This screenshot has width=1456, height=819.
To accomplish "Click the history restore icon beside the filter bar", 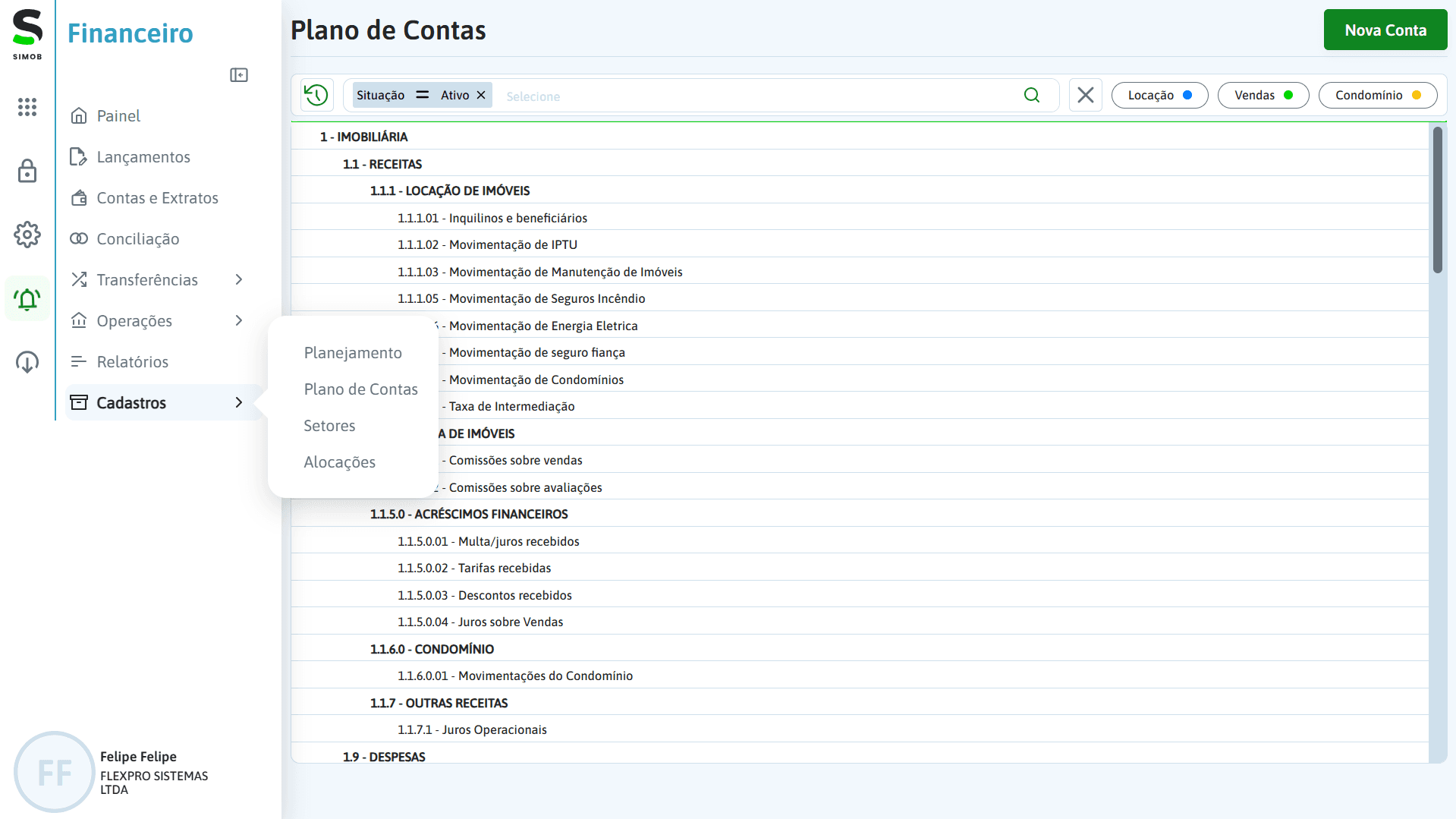I will (x=316, y=94).
